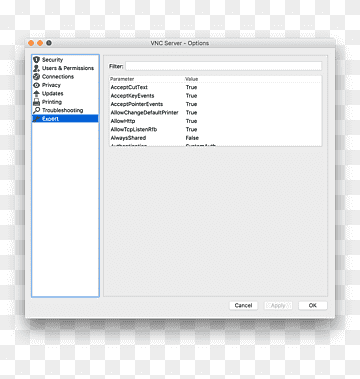Image resolution: width=360 pixels, height=379 pixels.
Task: Confirm with the OK button
Action: [x=313, y=305]
